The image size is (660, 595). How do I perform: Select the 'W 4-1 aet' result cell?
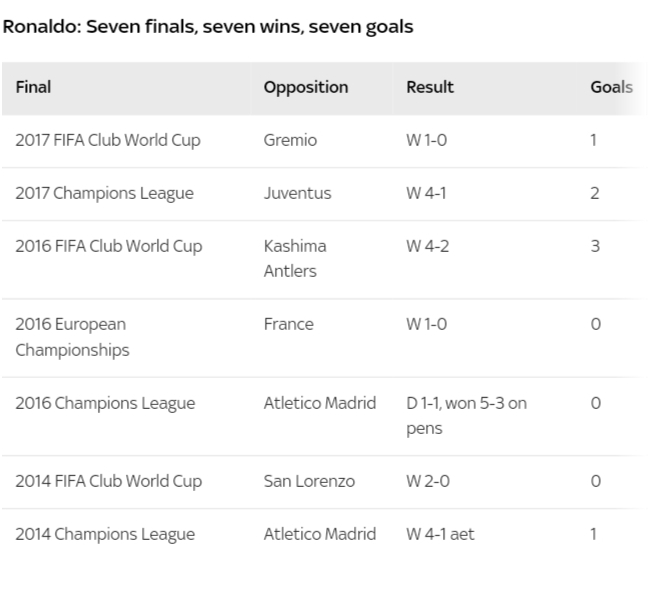(x=440, y=534)
